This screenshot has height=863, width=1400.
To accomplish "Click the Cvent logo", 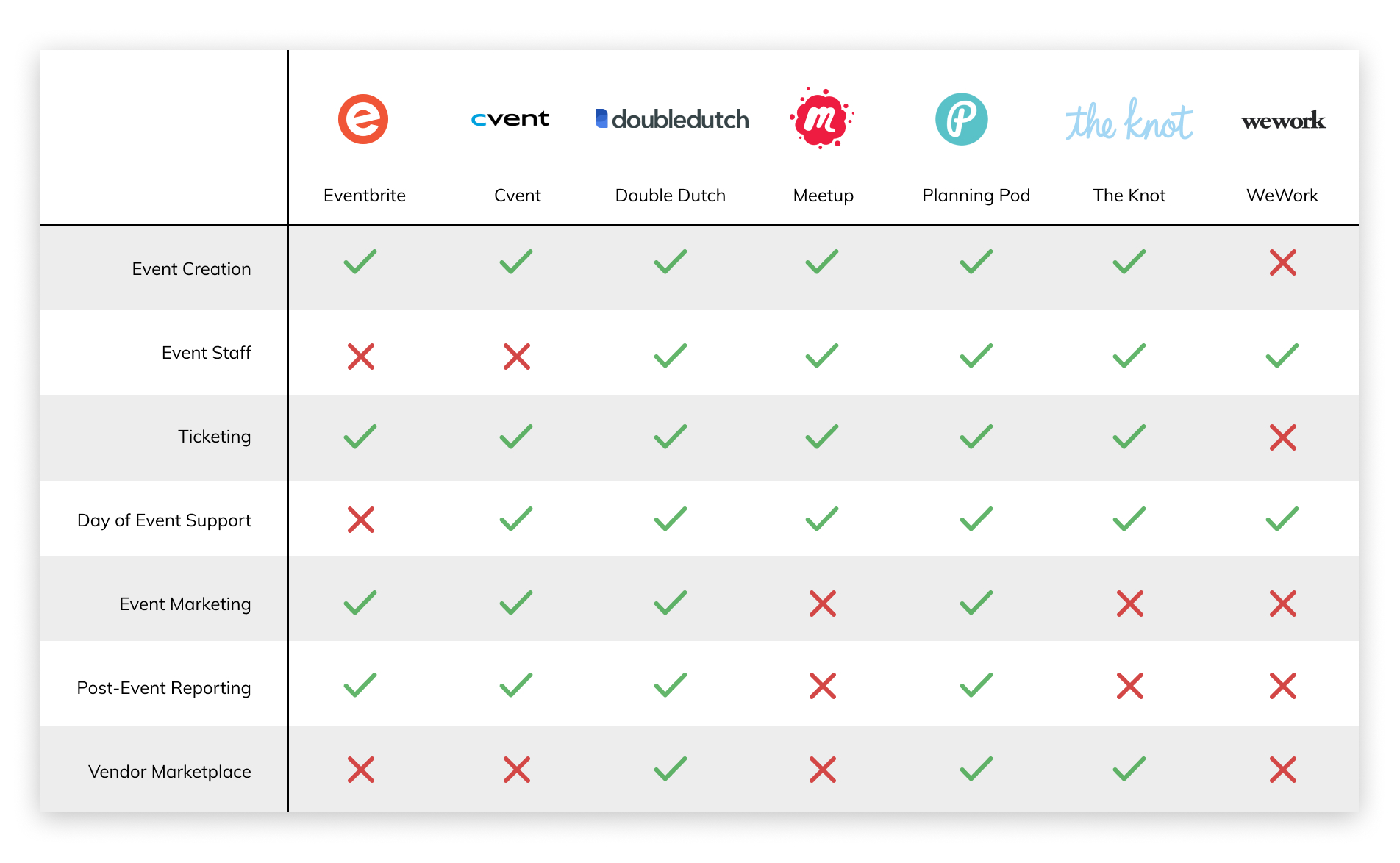I will pos(510,119).
